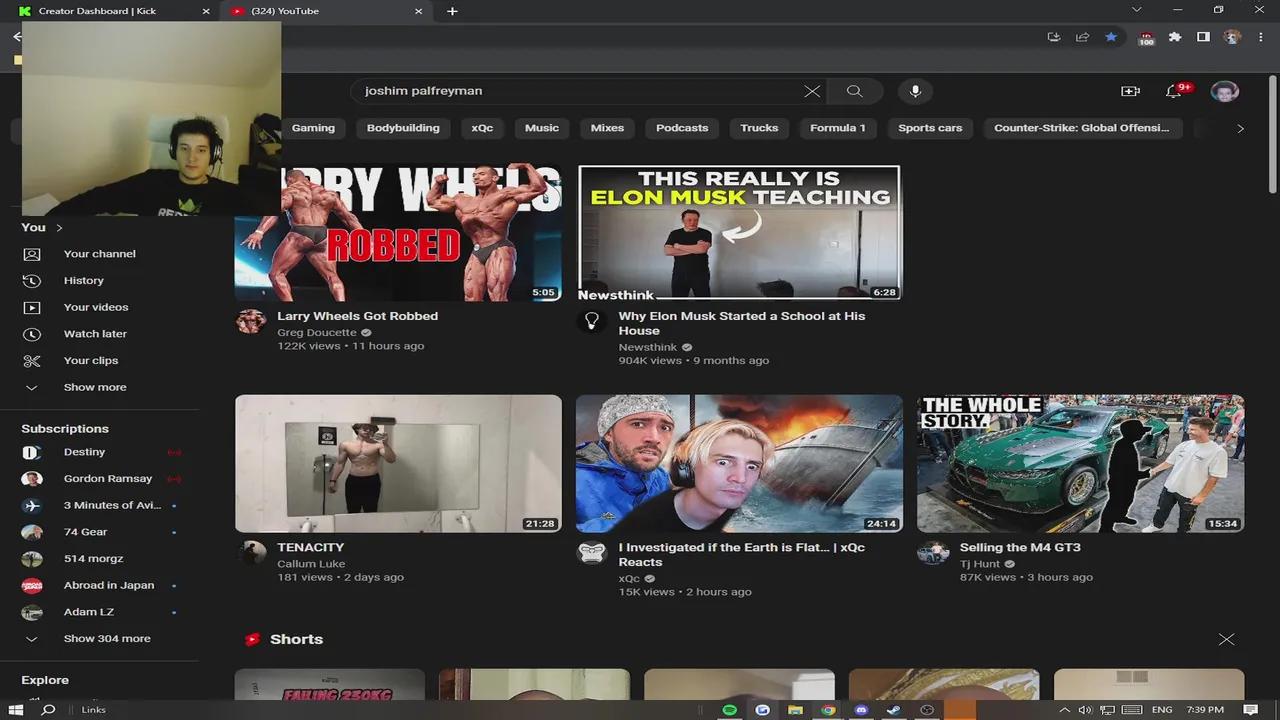Open the History sidebar item
The width and height of the screenshot is (1280, 720).
pyautogui.click(x=84, y=281)
